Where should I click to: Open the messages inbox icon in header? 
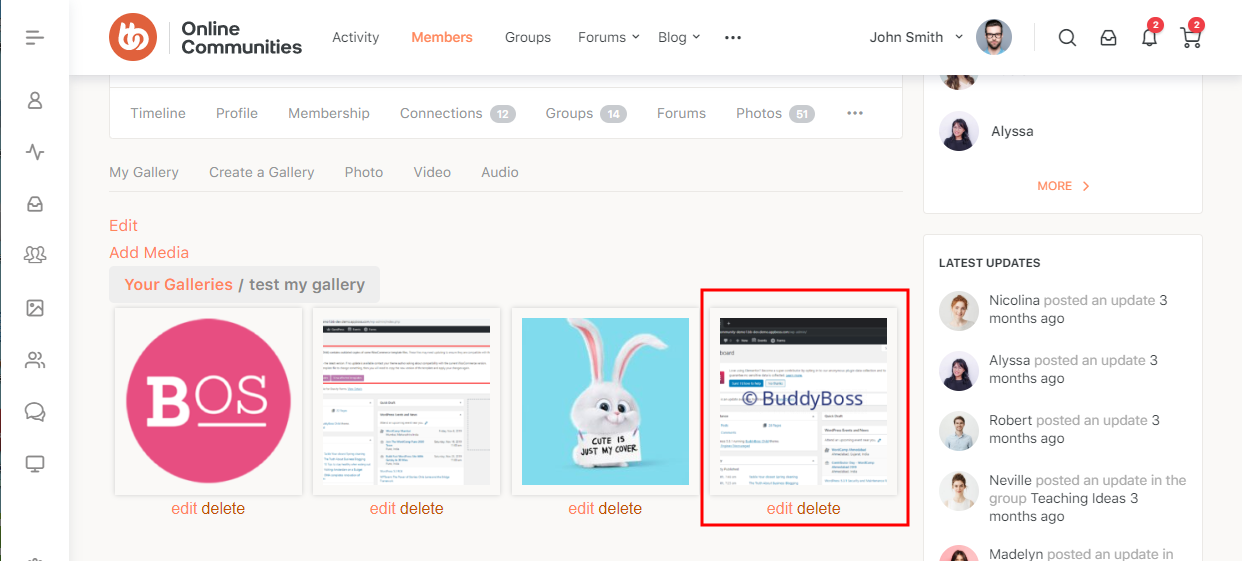1108,38
